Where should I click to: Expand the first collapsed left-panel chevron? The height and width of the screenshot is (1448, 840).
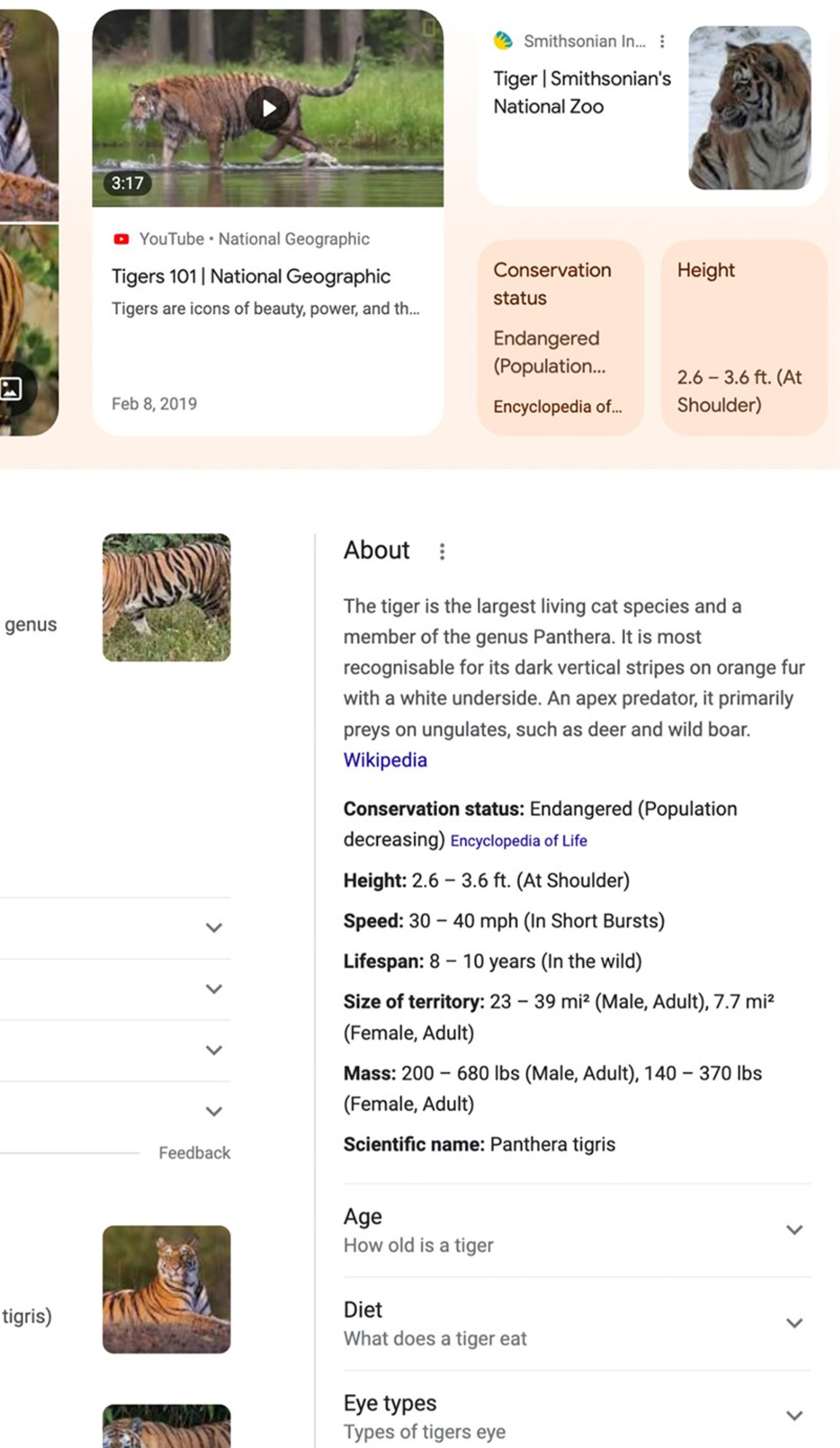(x=214, y=928)
